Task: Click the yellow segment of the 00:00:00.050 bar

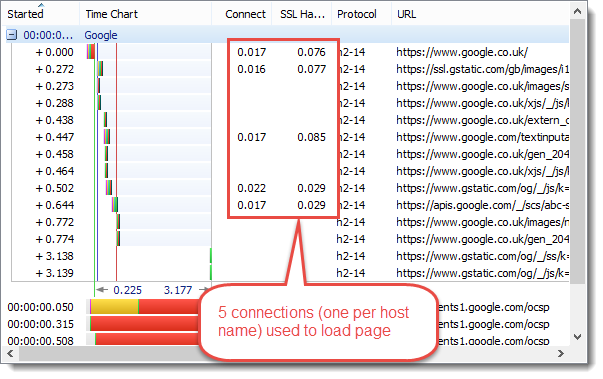Action: [114, 307]
